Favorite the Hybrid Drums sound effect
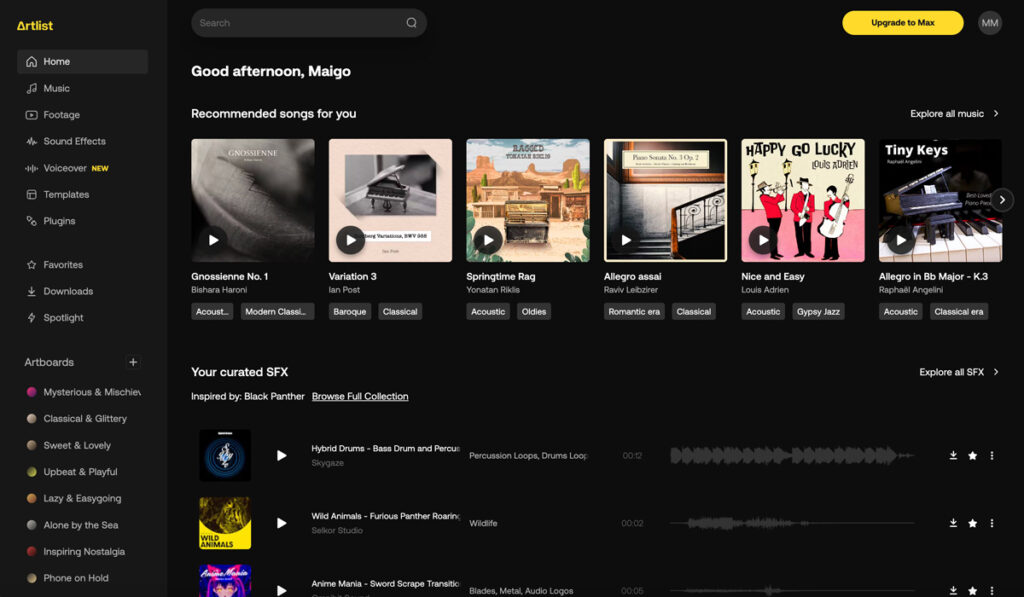Screen dimensions: 1024x597 (x=972, y=455)
